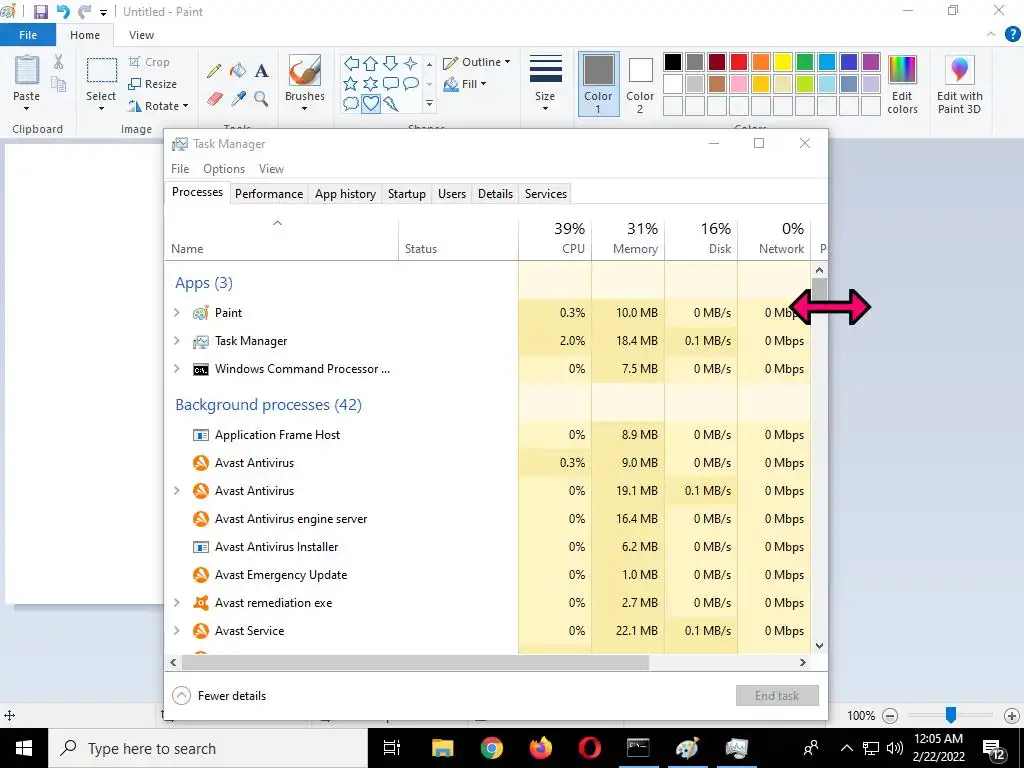Choose the Heart shape in Shapes gallery
1024x768 pixels.
point(371,103)
